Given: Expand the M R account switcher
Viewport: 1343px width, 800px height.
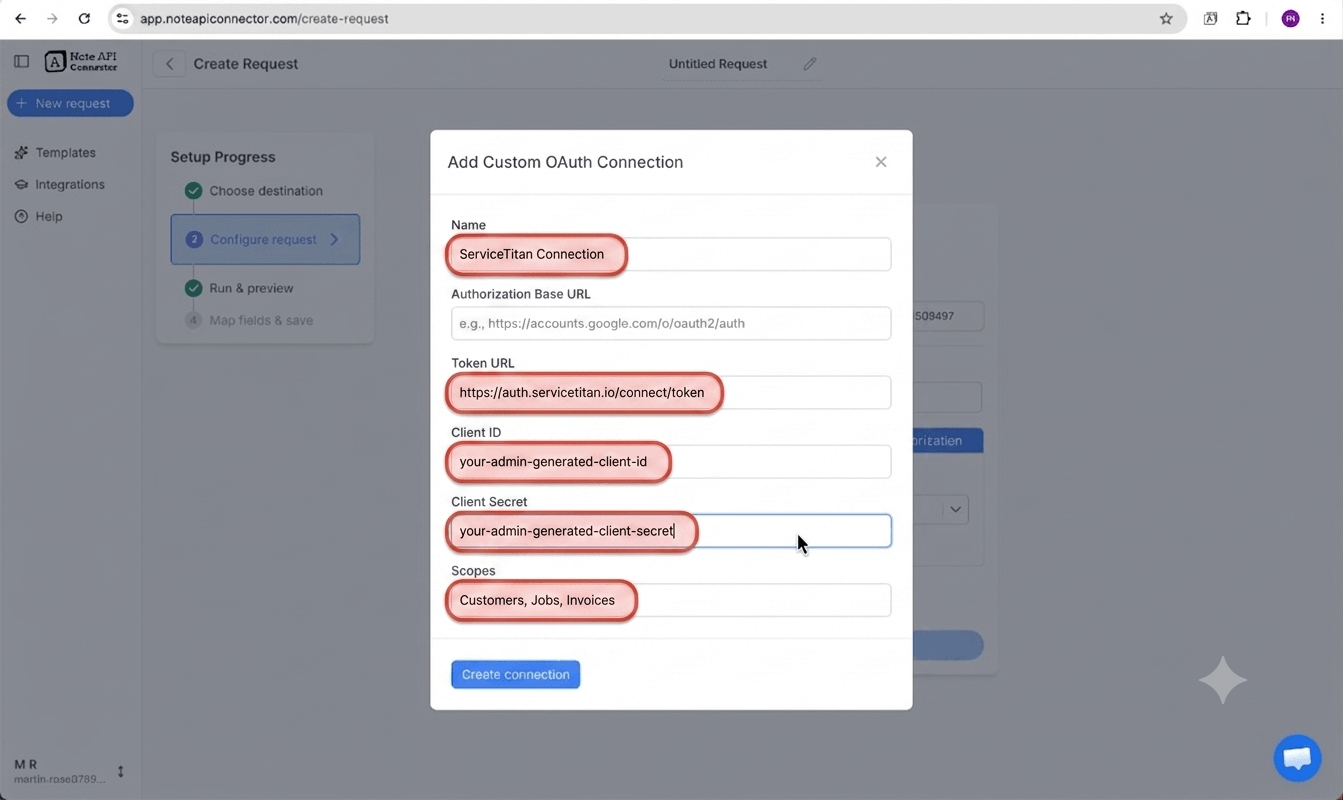Looking at the screenshot, I should coord(121,771).
